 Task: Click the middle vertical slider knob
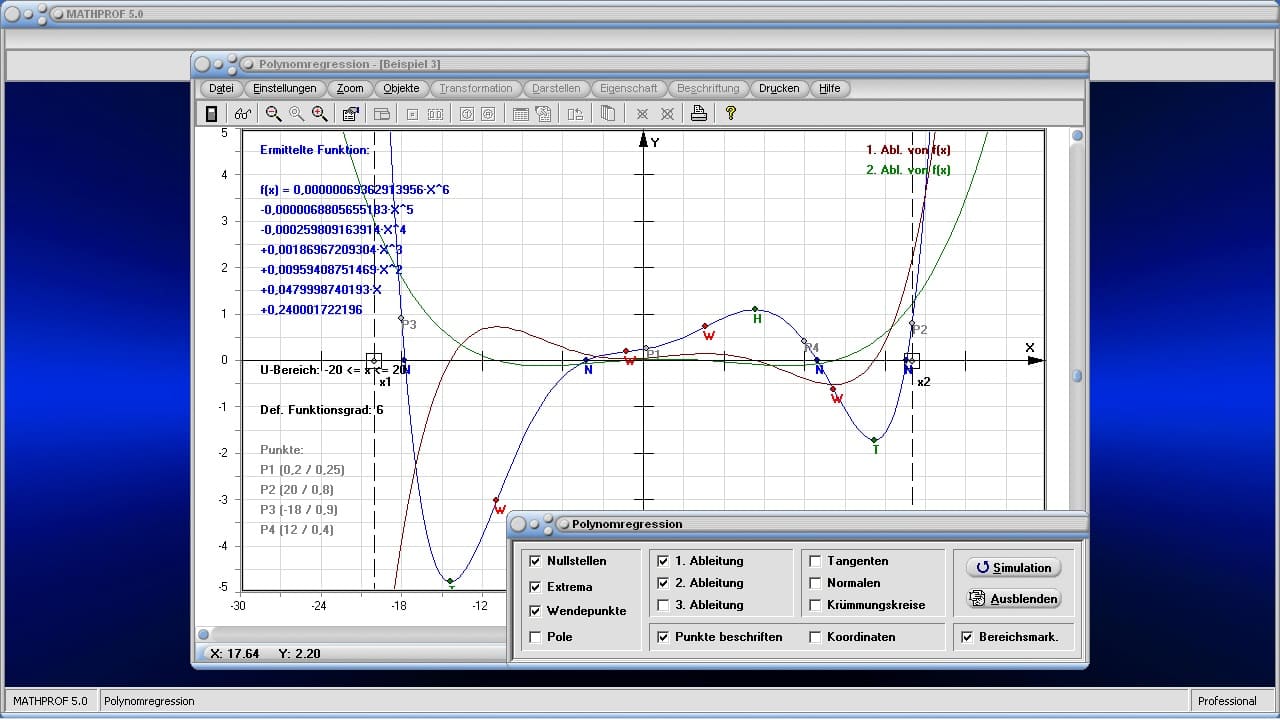1077,376
